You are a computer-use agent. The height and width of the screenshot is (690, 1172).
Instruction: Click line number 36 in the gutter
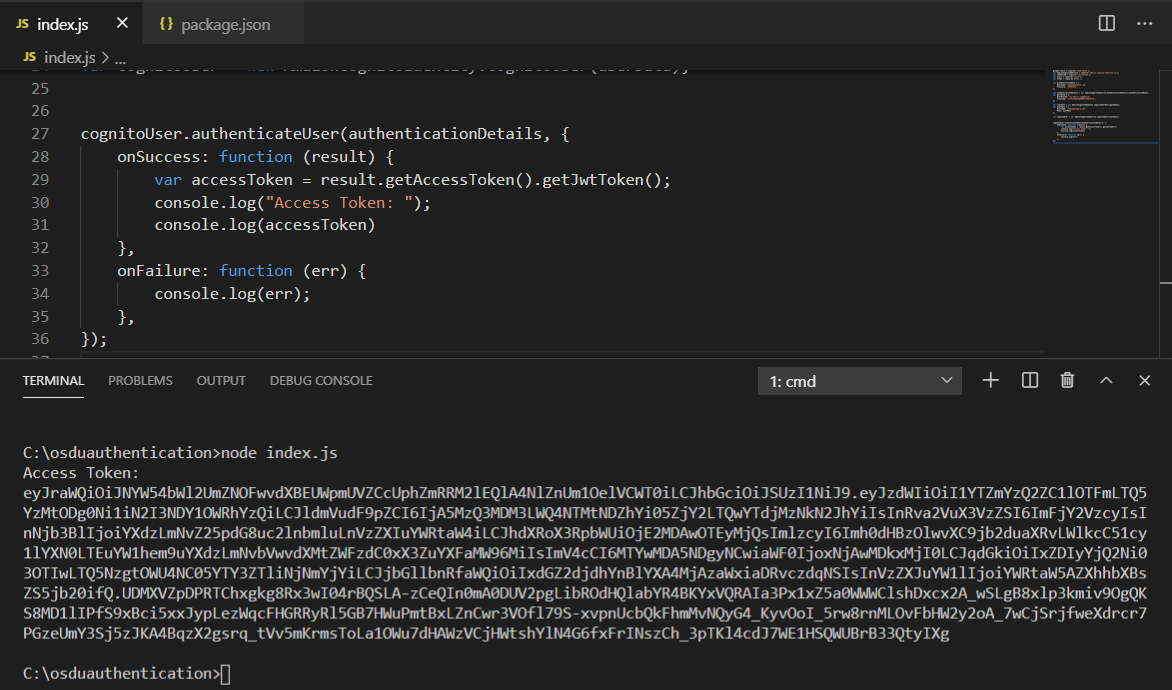tap(40, 339)
